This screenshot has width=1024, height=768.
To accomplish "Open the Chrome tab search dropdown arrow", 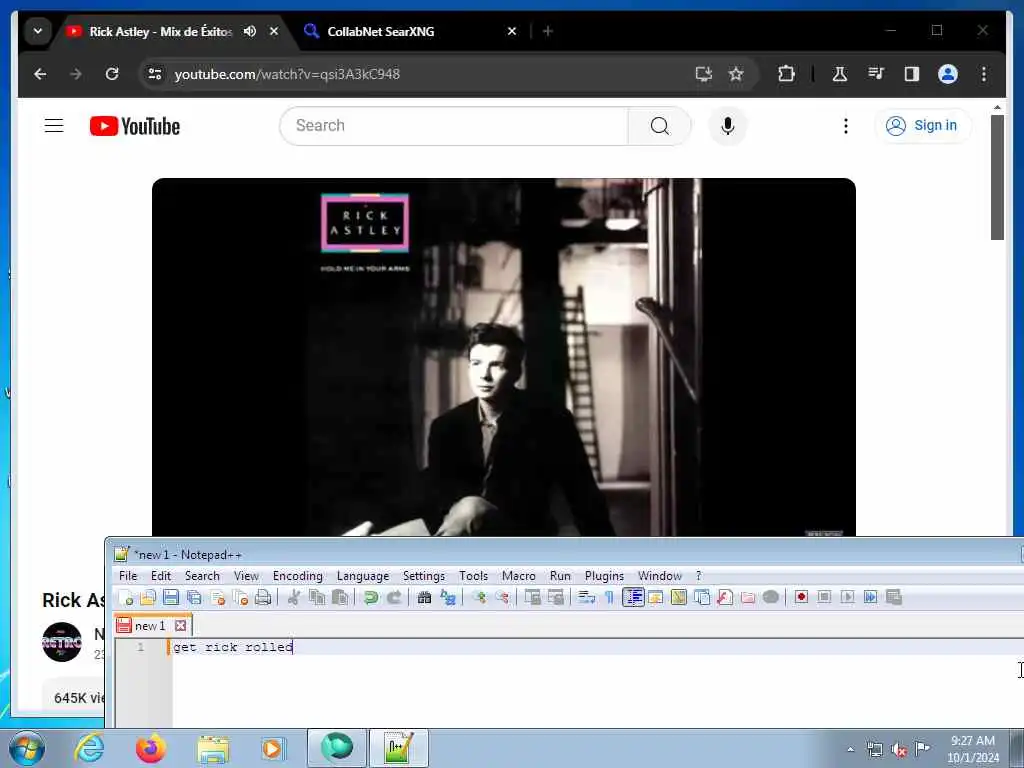I will pos(38,31).
